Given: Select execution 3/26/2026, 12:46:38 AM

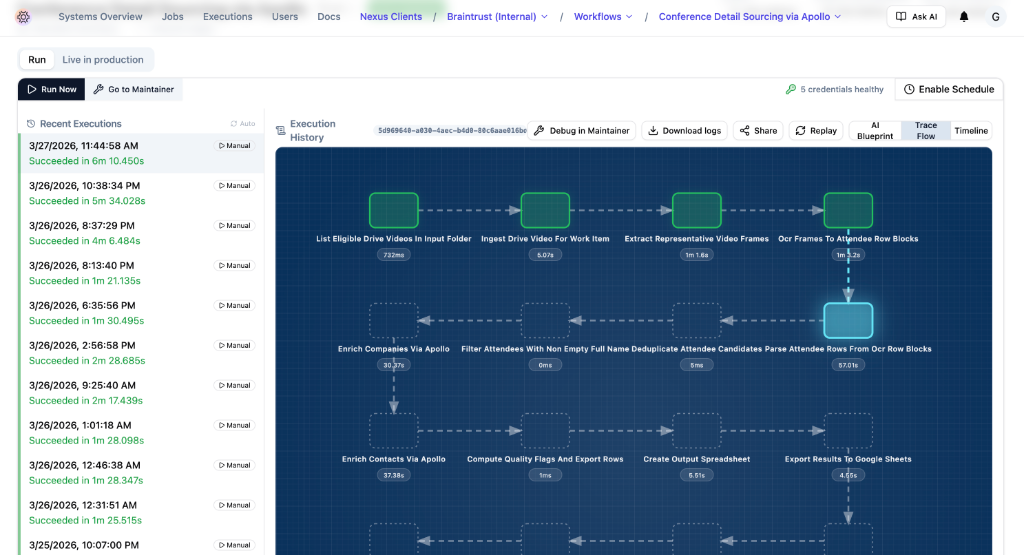Looking at the screenshot, I should pyautogui.click(x=142, y=473).
